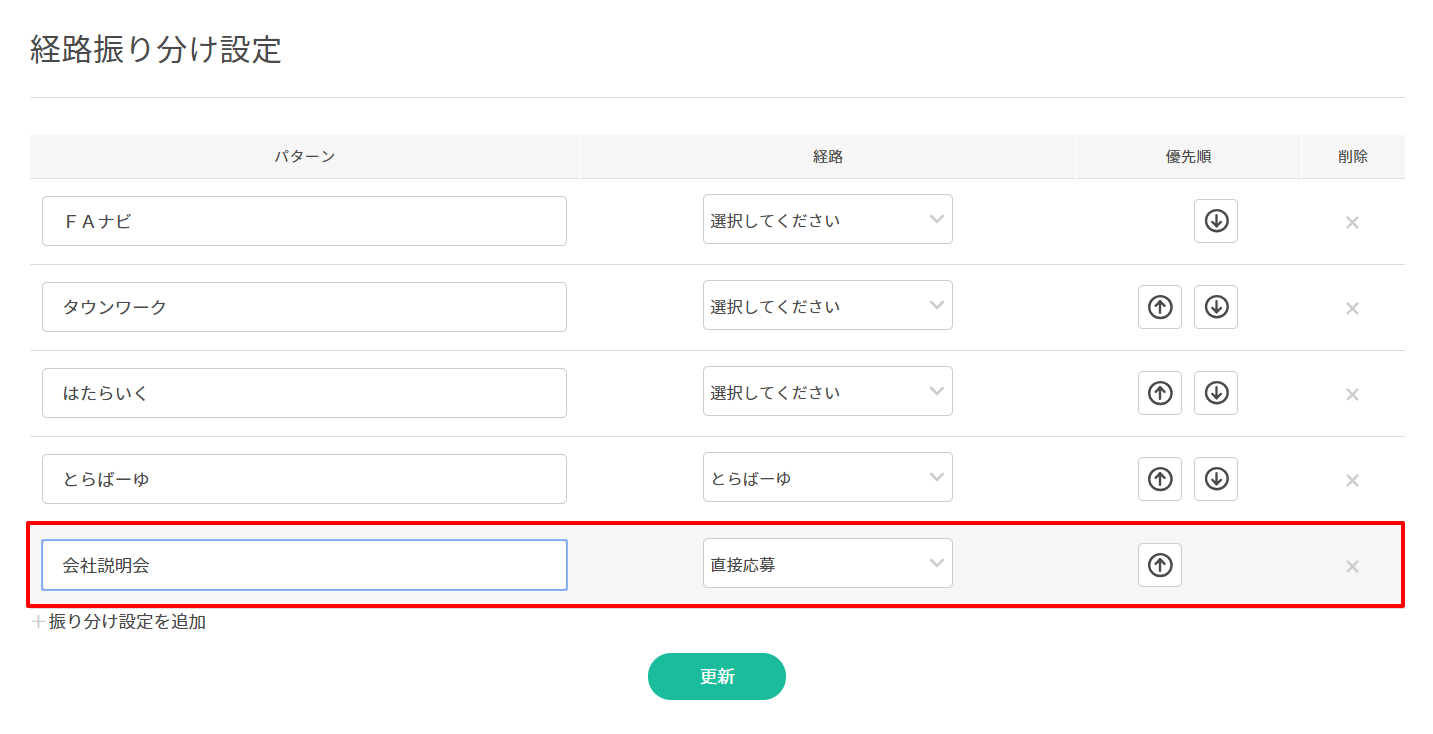Screen dimensions: 1433x734
Task: Remove the はたらいく pattern row
Action: [1352, 394]
